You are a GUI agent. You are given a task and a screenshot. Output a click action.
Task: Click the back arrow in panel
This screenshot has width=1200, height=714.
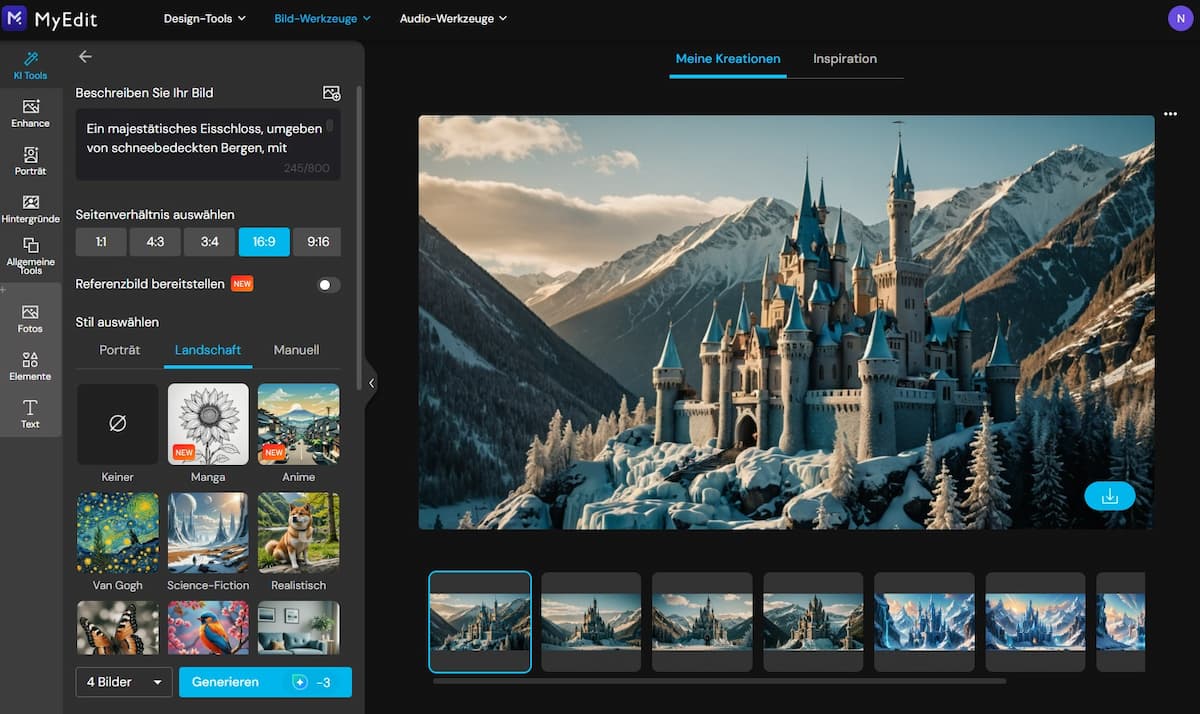pos(85,57)
